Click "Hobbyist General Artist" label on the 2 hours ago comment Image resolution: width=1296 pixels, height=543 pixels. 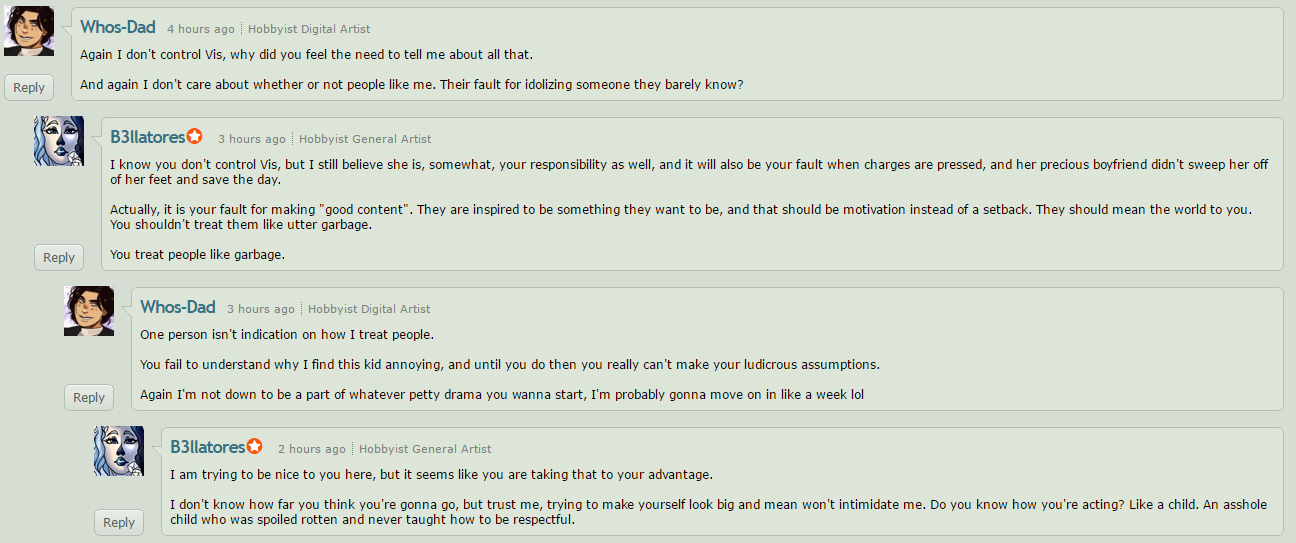tap(425, 449)
